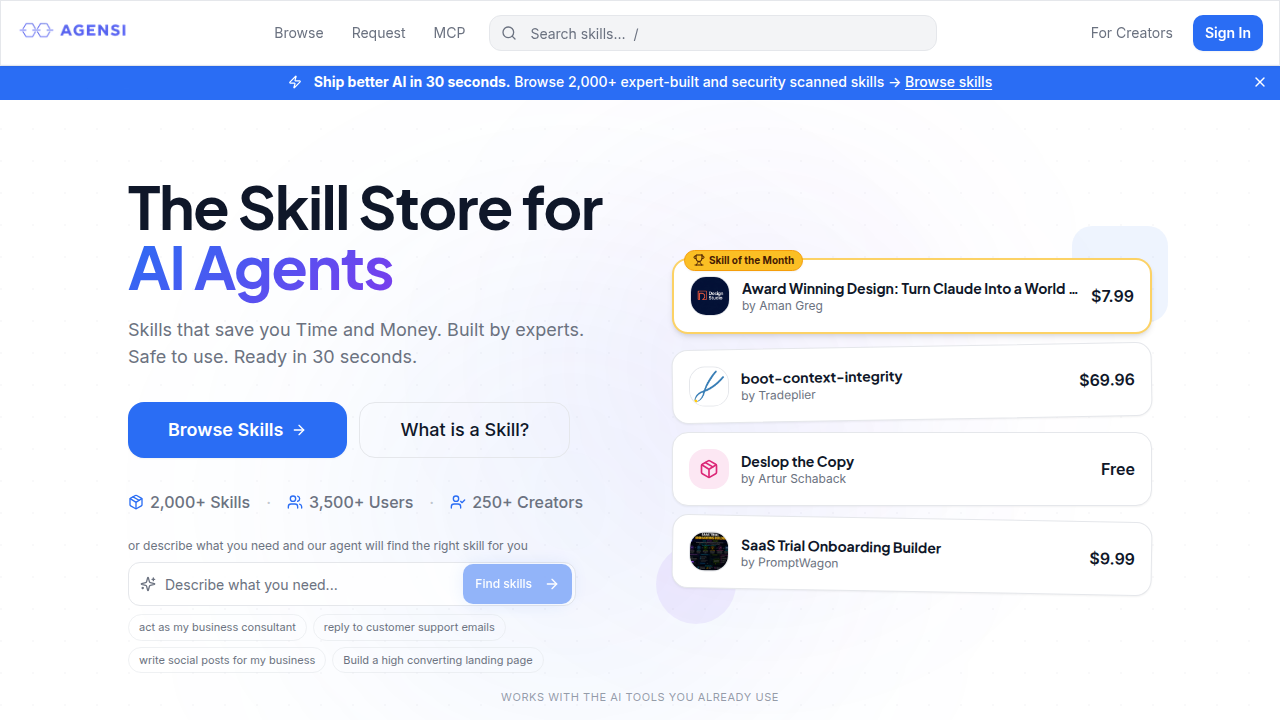The width and height of the screenshot is (1280, 720).
Task: Open Deslop the Copy skill title
Action: coord(797,461)
